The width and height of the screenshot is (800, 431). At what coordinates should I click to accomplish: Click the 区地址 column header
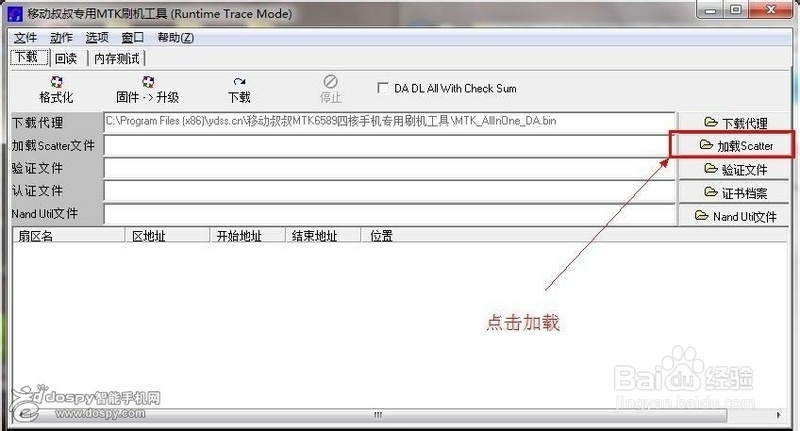(167, 236)
